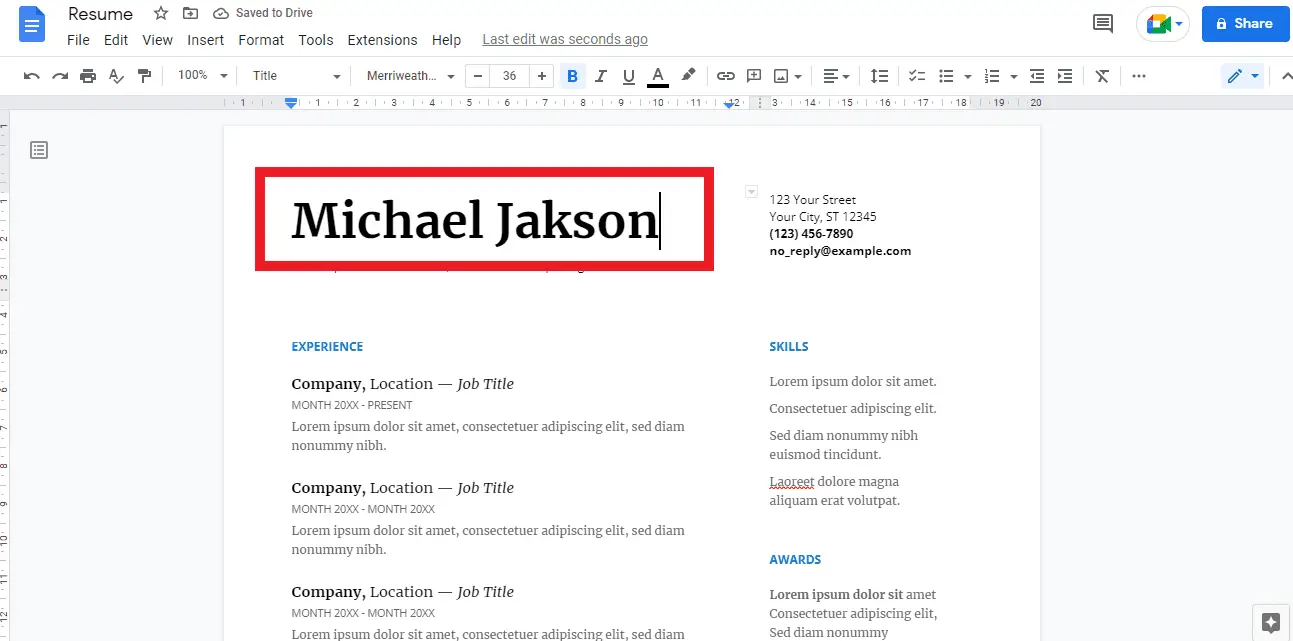Clear formatting with the toolbar icon
Image resolution: width=1293 pixels, height=641 pixels.
pyautogui.click(x=1101, y=75)
